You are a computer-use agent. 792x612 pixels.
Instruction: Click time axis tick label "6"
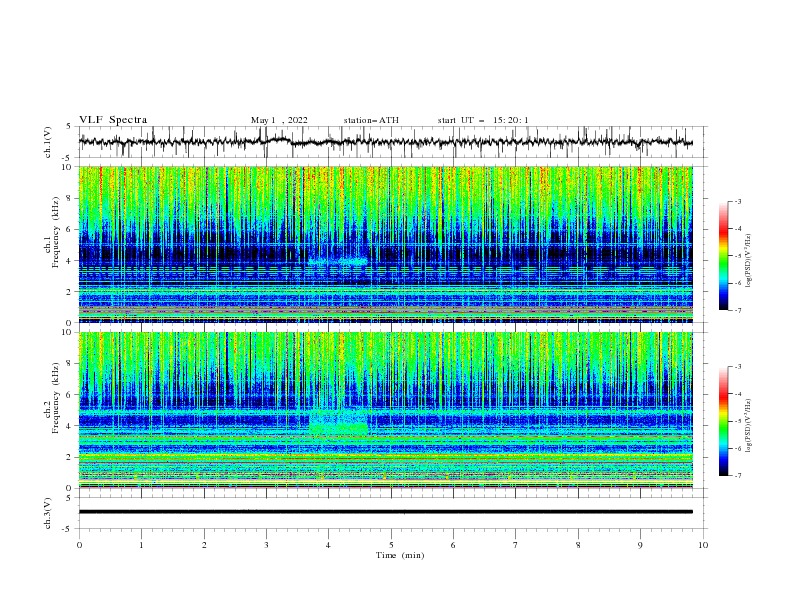tap(454, 545)
